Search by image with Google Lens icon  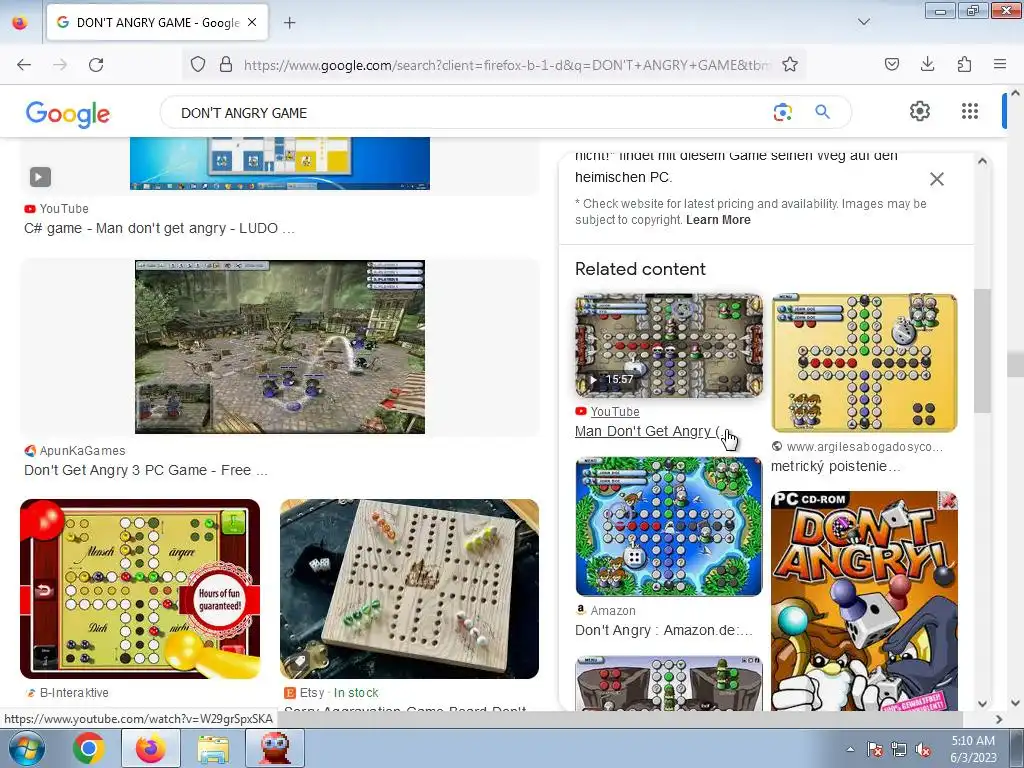782,112
